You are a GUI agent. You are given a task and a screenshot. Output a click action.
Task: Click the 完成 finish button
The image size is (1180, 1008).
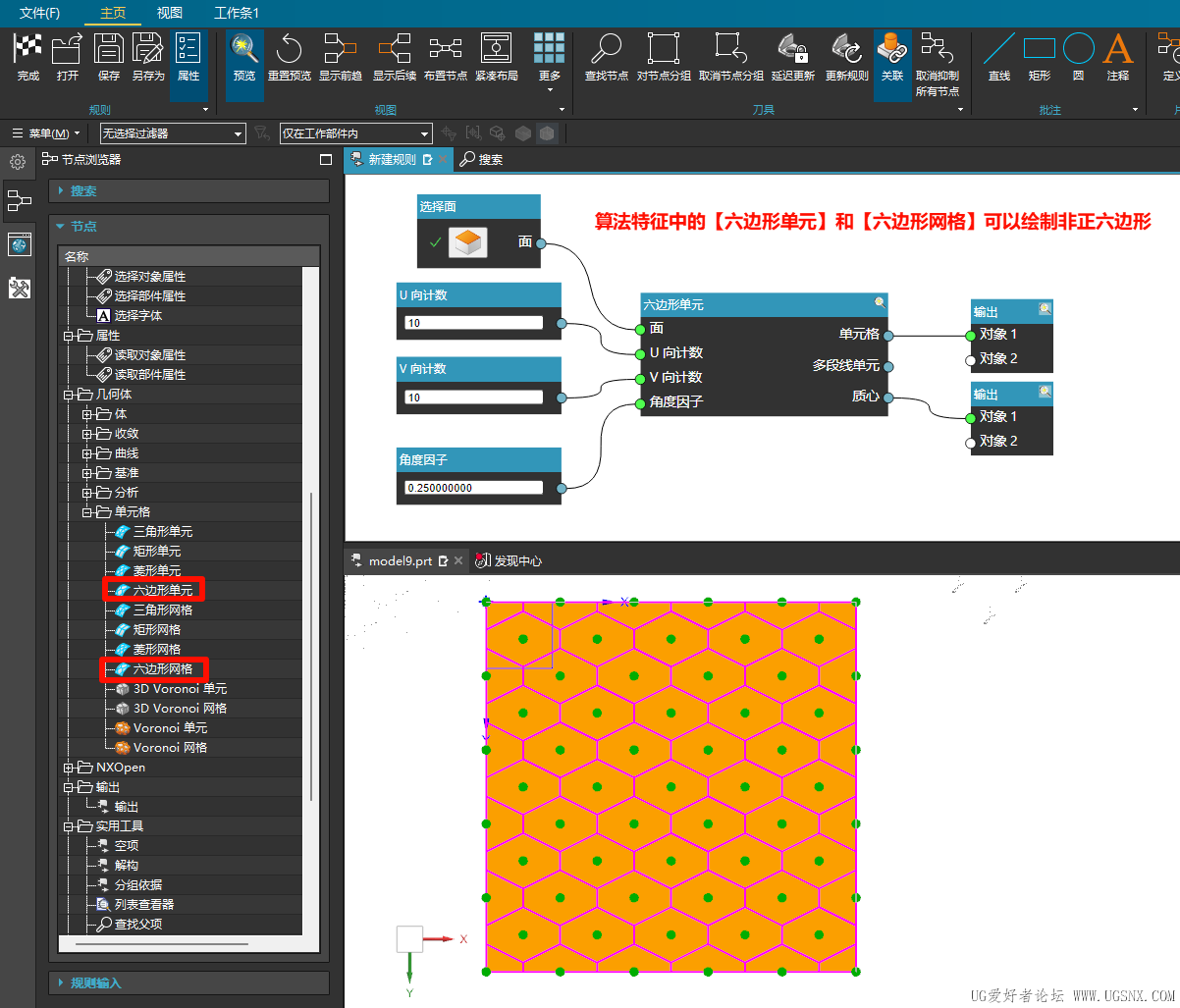point(27,56)
